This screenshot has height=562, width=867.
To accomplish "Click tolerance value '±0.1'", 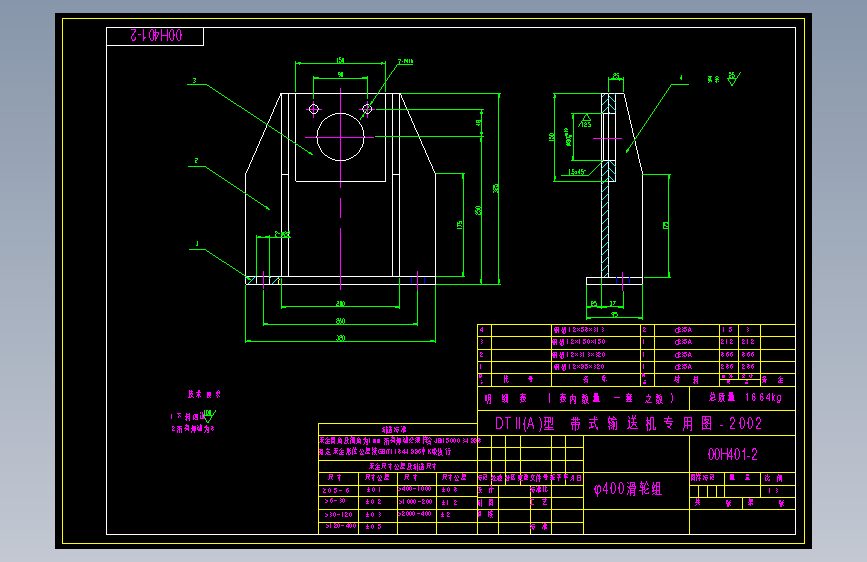I will pyautogui.click(x=374, y=490).
